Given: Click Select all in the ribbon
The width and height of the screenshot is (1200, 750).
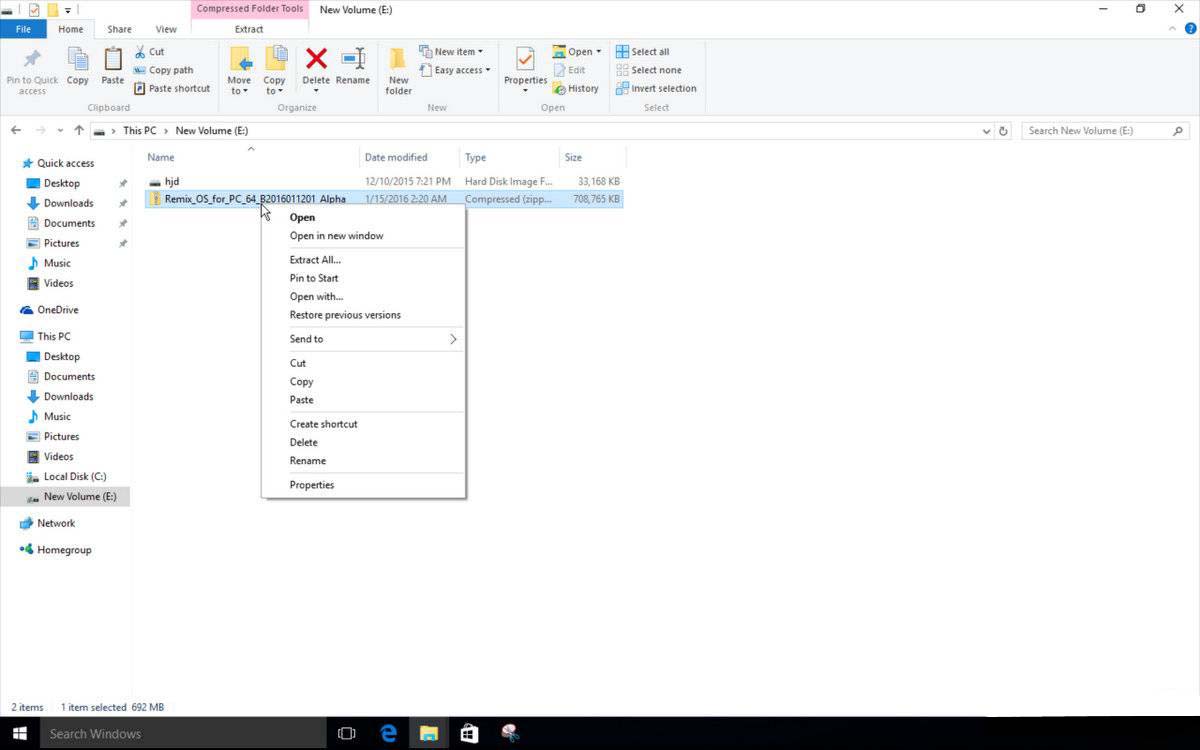Looking at the screenshot, I should (643, 52).
